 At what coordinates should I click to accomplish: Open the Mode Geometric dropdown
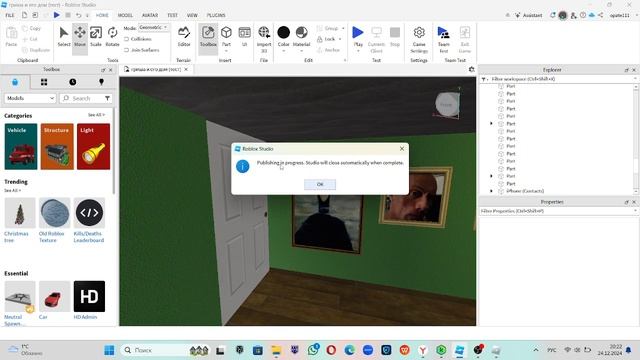pos(153,27)
